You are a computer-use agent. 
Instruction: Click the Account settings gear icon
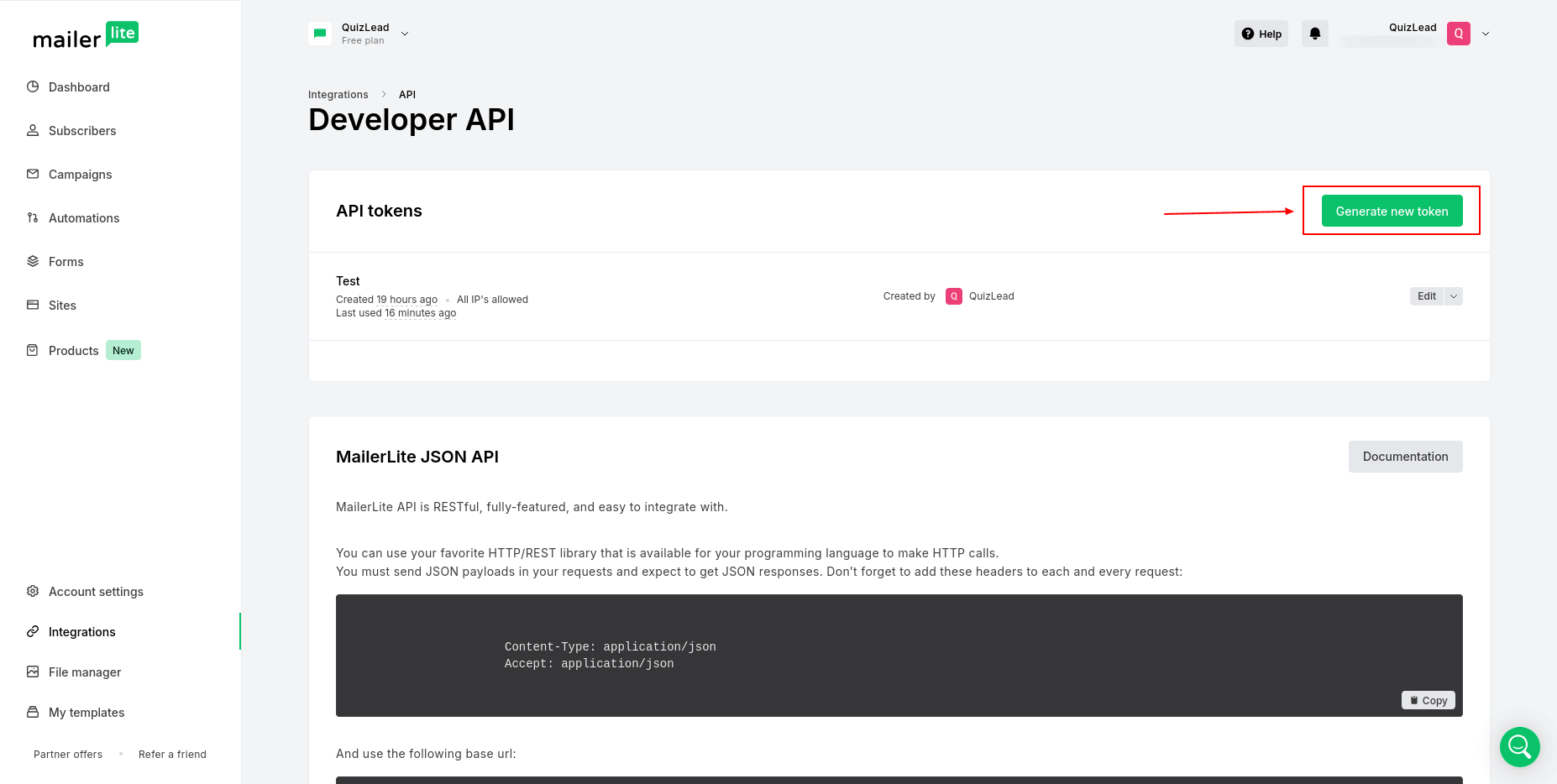tap(33, 591)
